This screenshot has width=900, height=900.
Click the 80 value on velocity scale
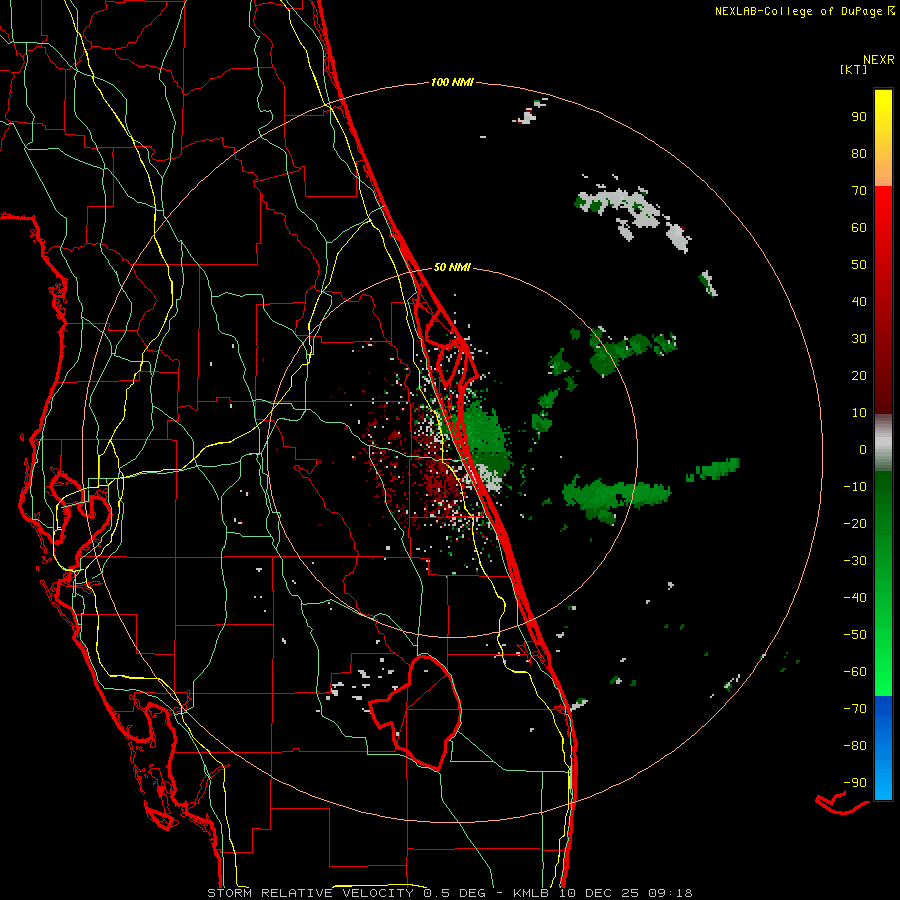pyautogui.click(x=859, y=154)
